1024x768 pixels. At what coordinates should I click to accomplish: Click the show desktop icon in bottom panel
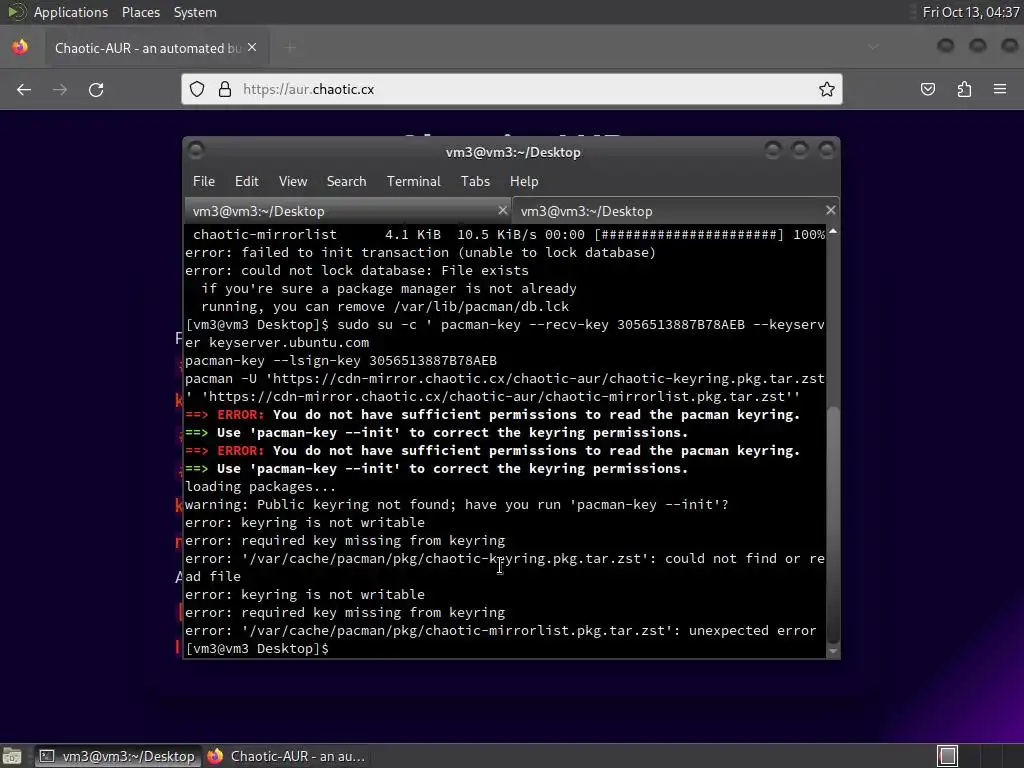tap(12, 756)
